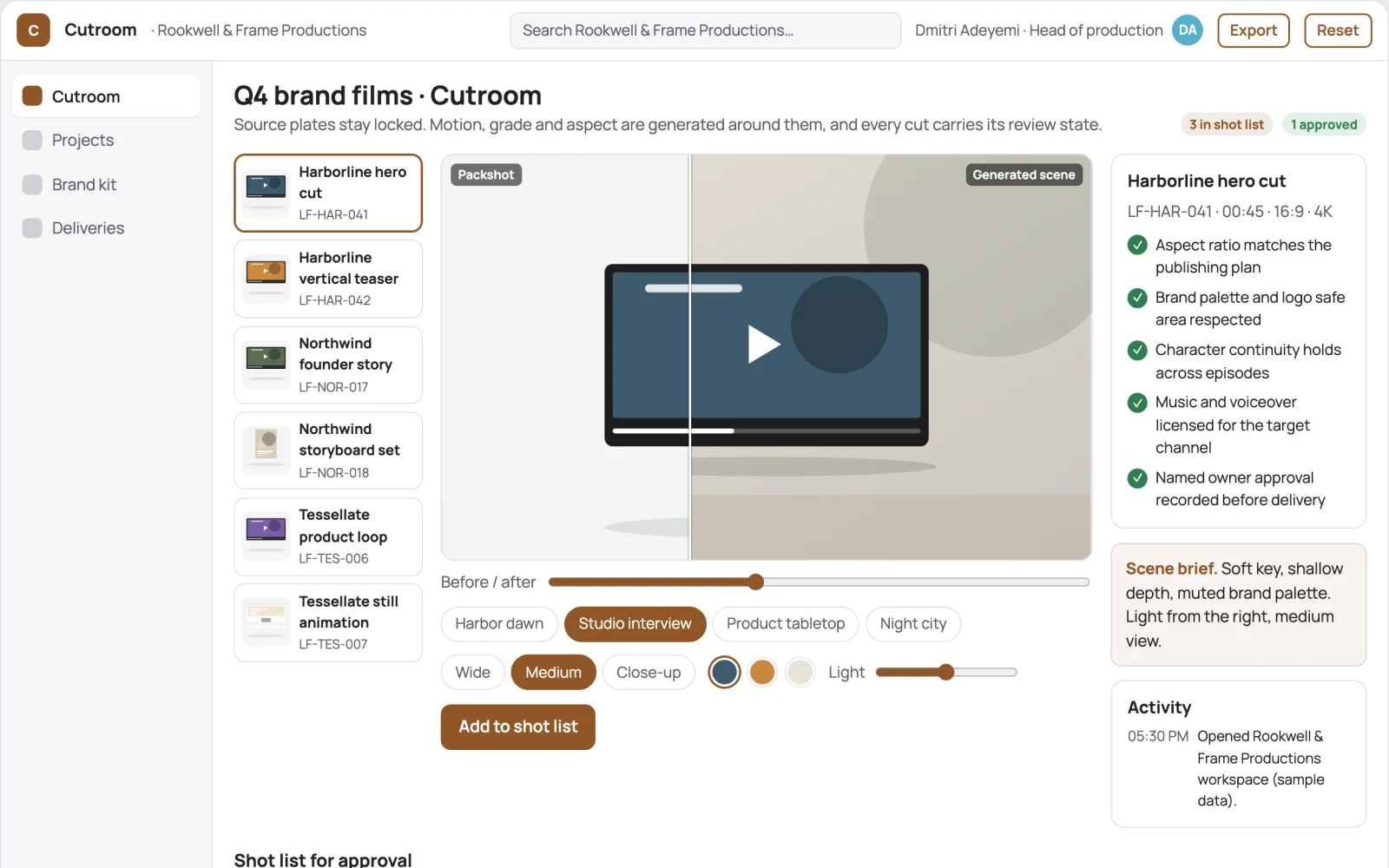Image resolution: width=1389 pixels, height=868 pixels.
Task: Click the Before / after slider handle
Action: click(755, 582)
